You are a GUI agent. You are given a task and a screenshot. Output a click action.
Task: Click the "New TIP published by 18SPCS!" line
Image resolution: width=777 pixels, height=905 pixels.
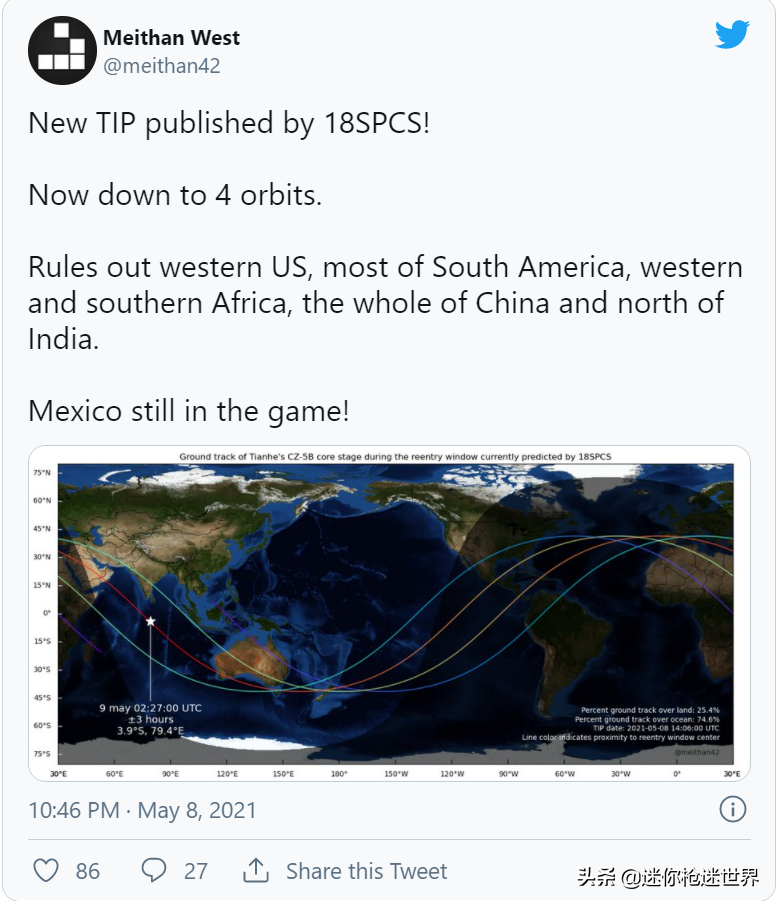click(229, 123)
